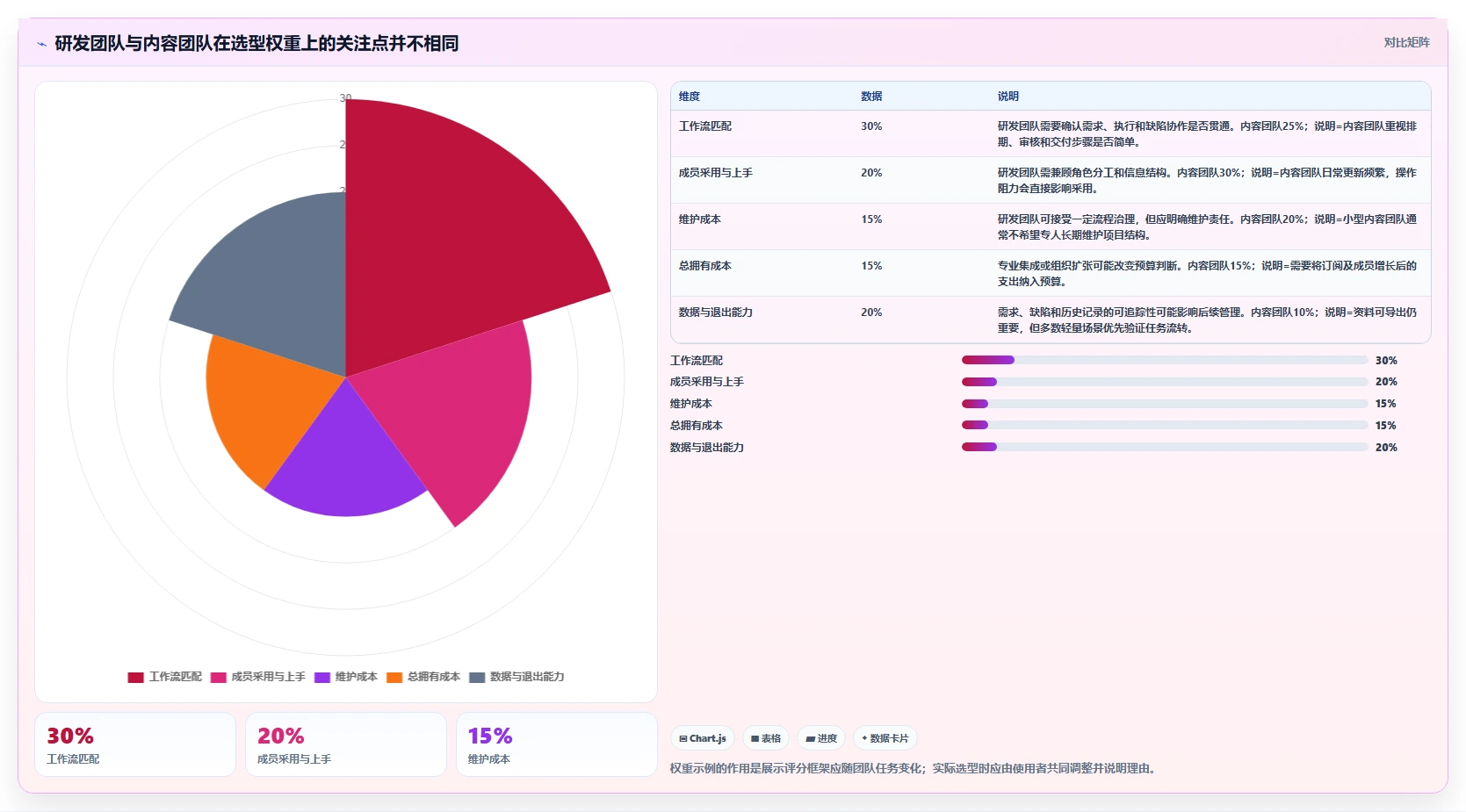This screenshot has width=1466, height=812.
Task: Click the 数据 column header in the table
Action: pos(871,97)
